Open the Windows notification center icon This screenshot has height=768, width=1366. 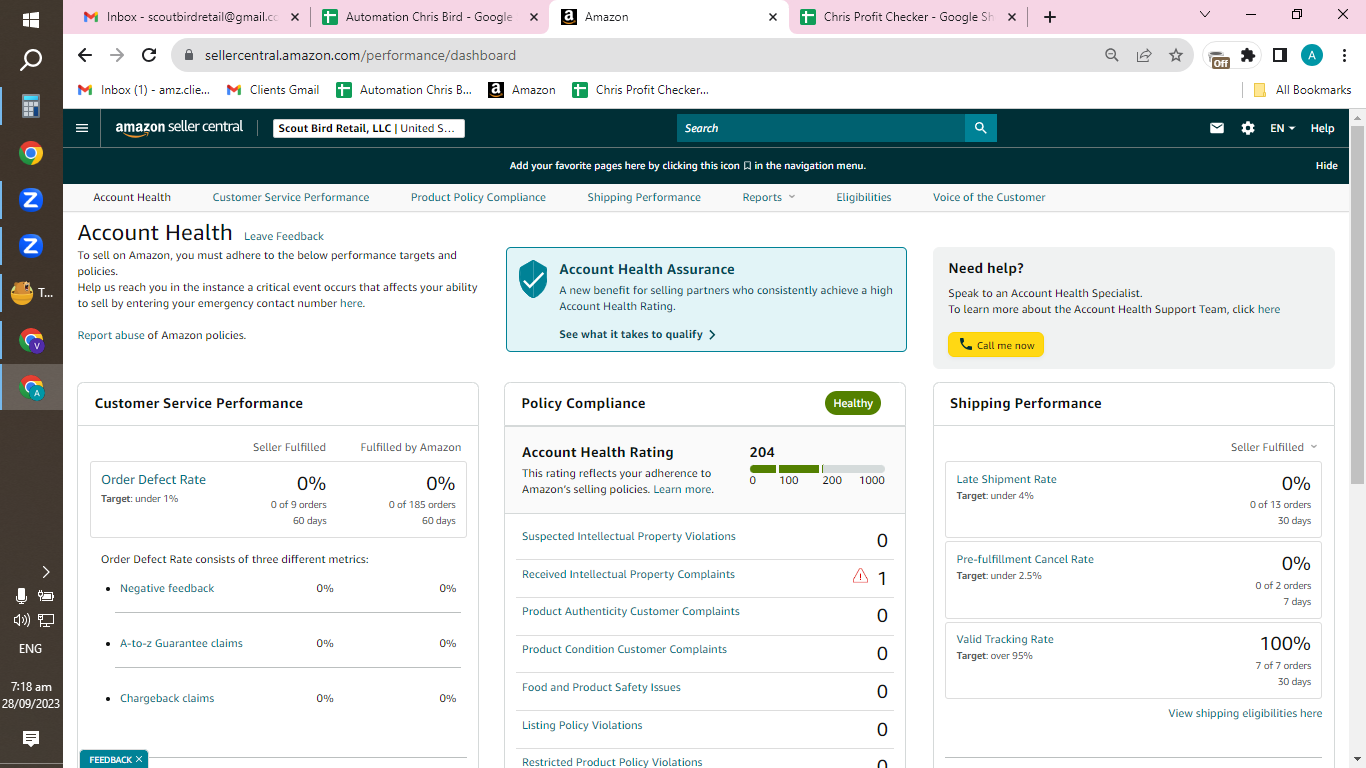31,739
